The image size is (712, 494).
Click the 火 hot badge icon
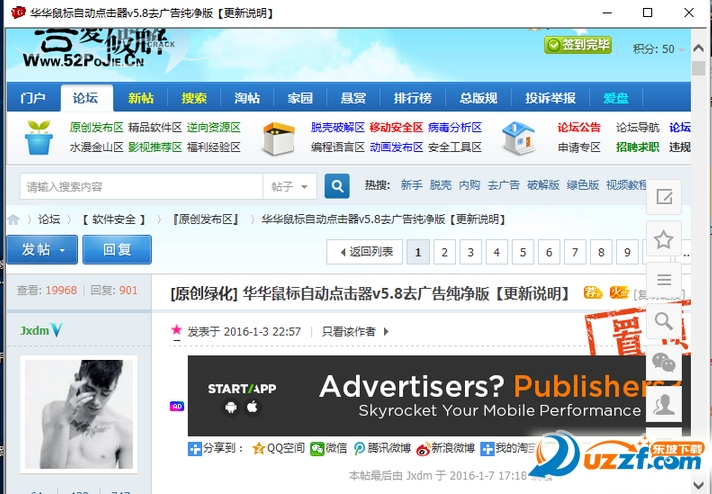(x=619, y=292)
